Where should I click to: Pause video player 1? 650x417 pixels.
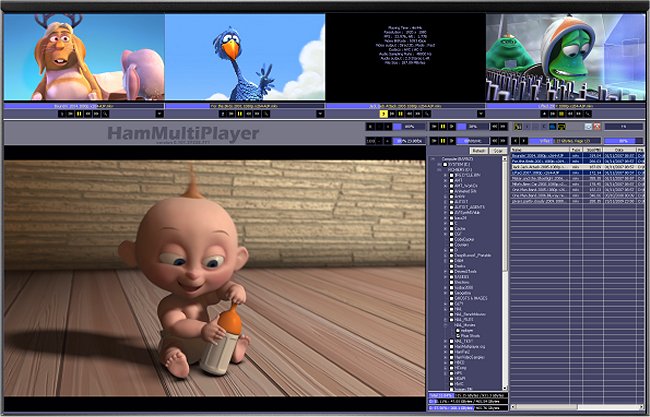[79, 114]
